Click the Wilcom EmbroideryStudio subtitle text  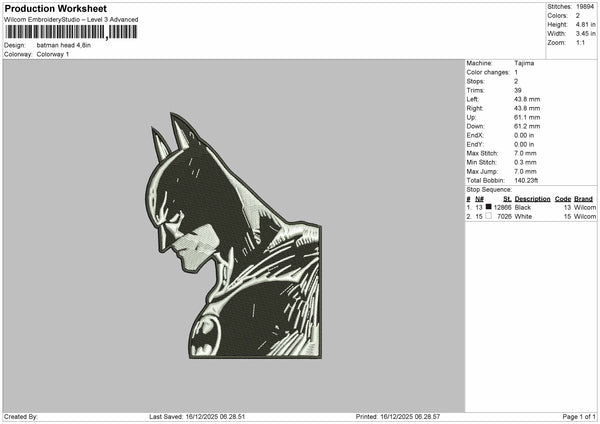(x=71, y=20)
